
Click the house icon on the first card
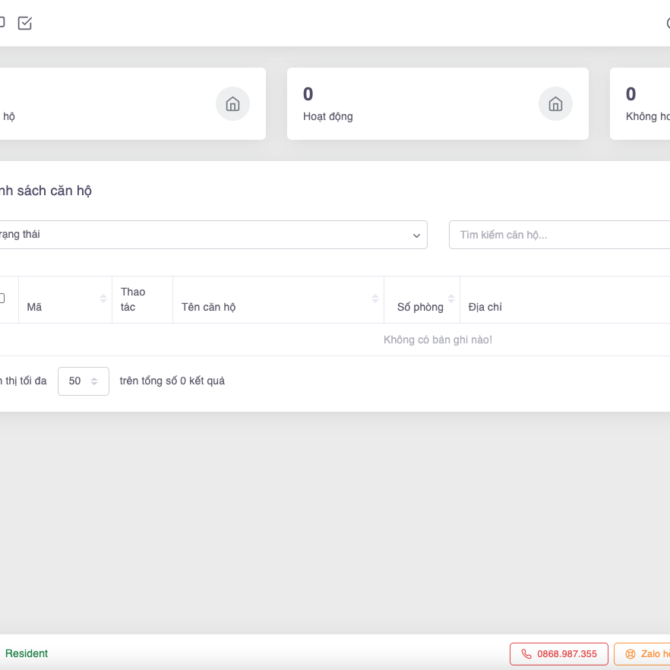[x=232, y=104]
